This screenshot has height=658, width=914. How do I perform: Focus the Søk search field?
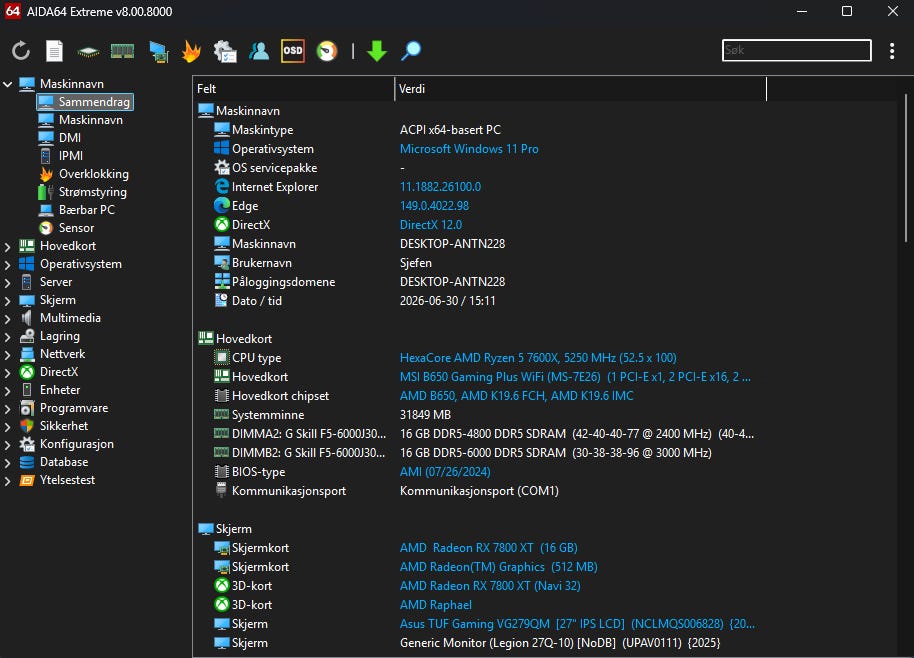coord(796,50)
